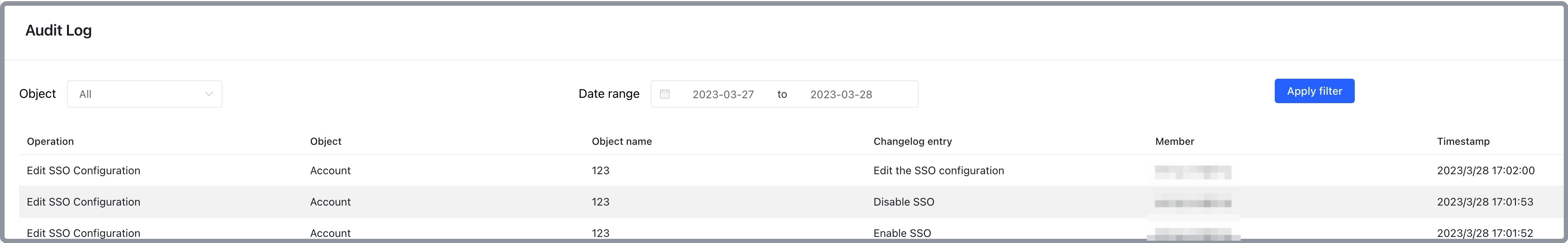The width and height of the screenshot is (1568, 243).
Task: Select the end date field showing 2023-03-28
Action: (841, 94)
